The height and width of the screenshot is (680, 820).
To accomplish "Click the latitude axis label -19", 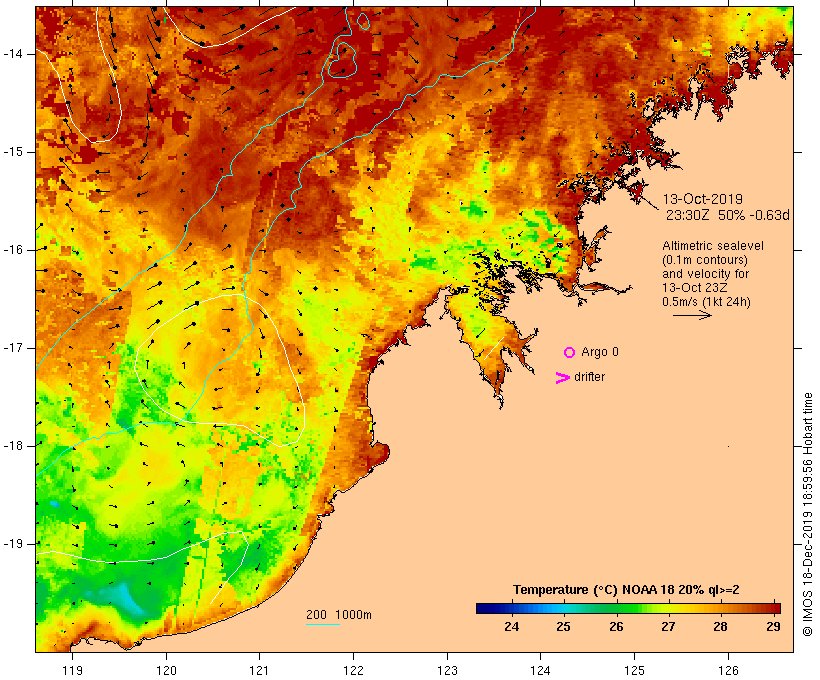I will pos(13,544).
